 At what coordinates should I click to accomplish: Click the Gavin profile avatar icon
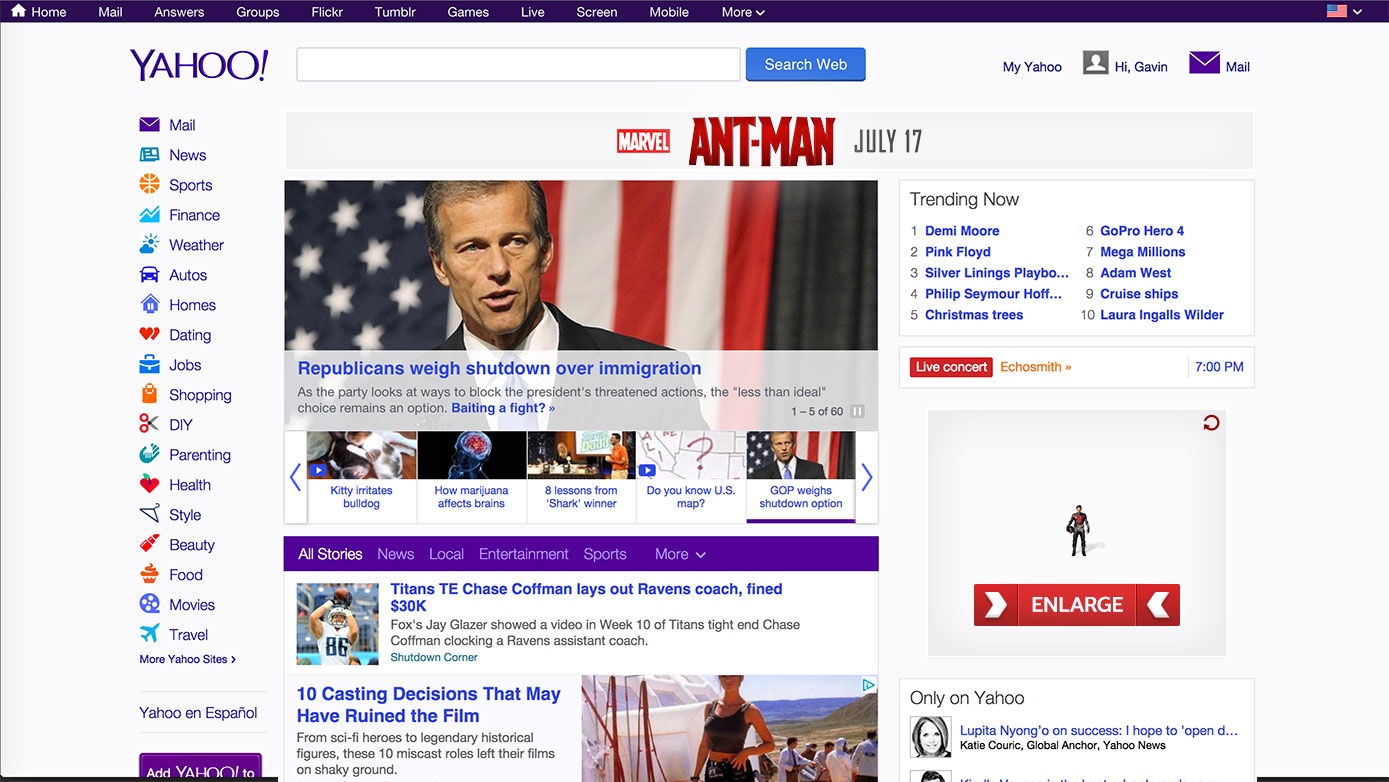pos(1096,63)
